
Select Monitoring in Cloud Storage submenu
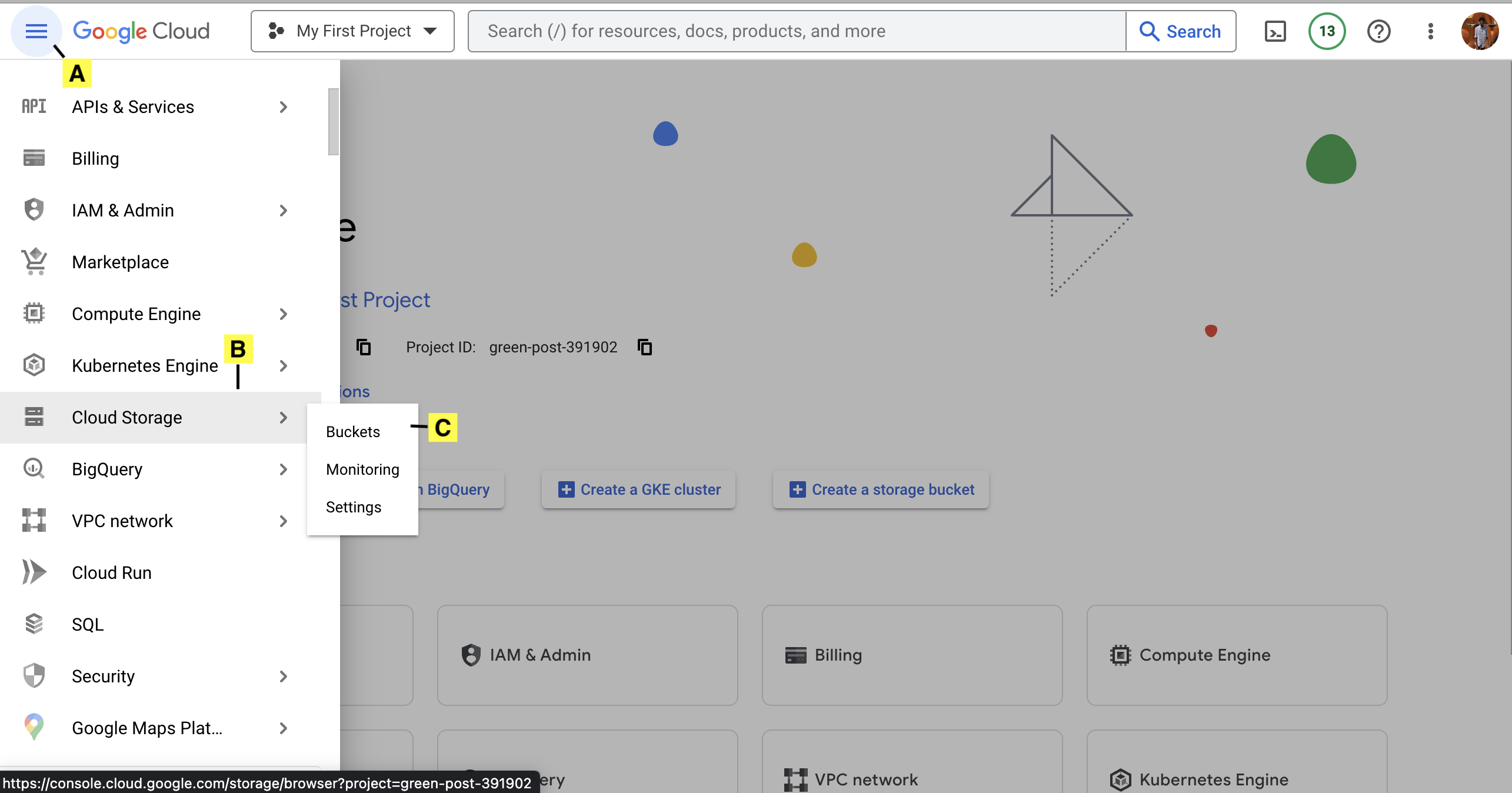362,469
